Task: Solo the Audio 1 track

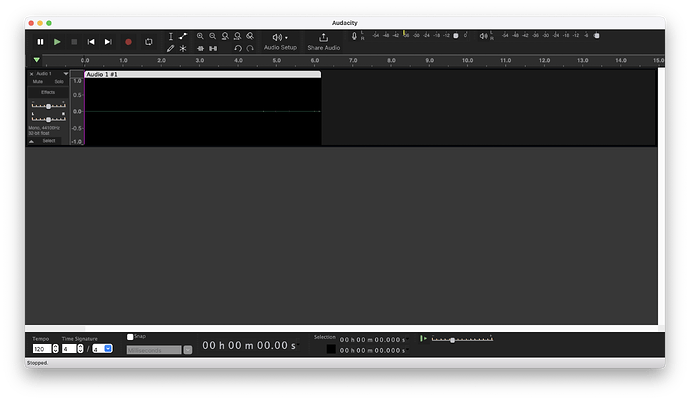Action: point(59,82)
